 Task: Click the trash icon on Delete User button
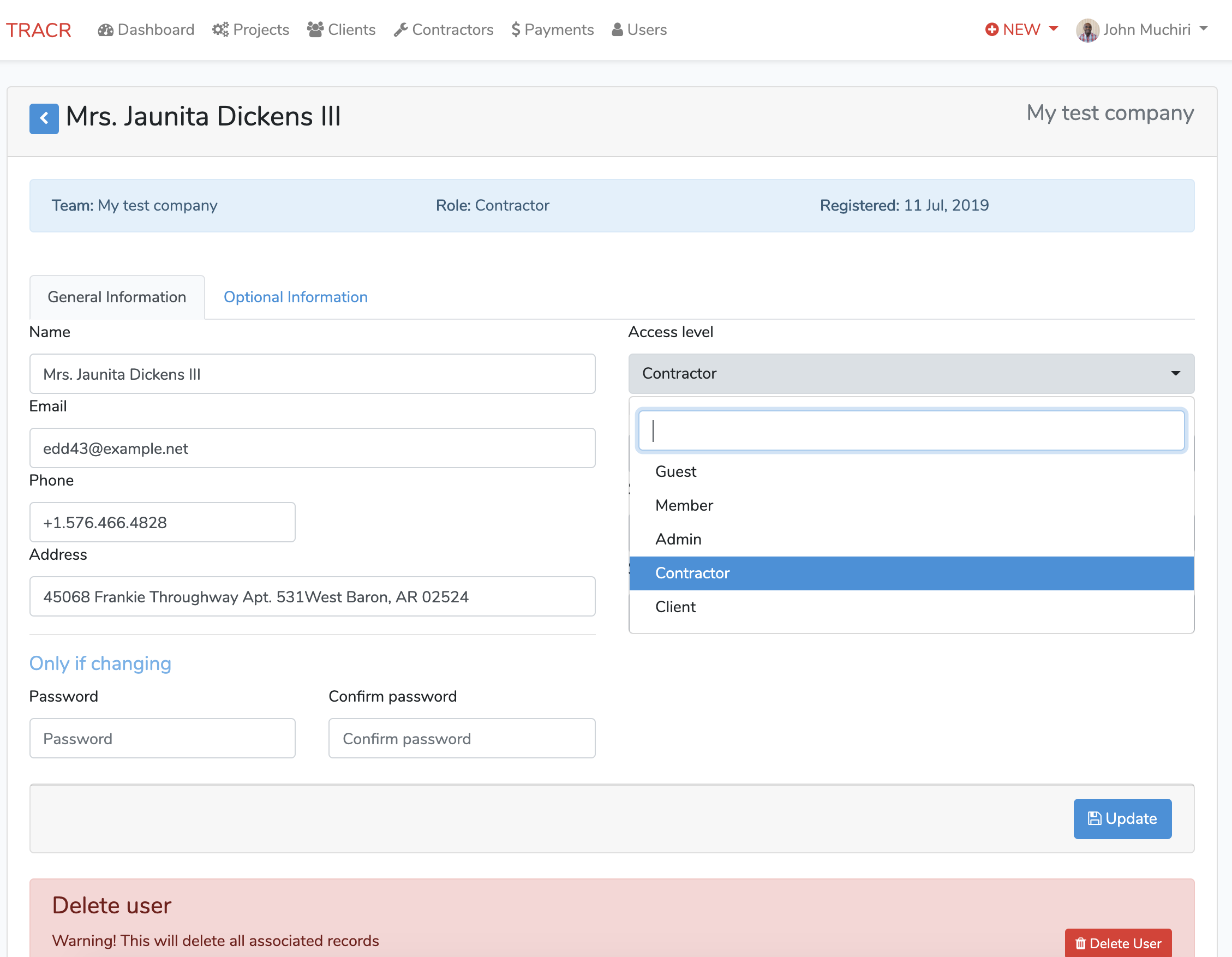click(1081, 943)
